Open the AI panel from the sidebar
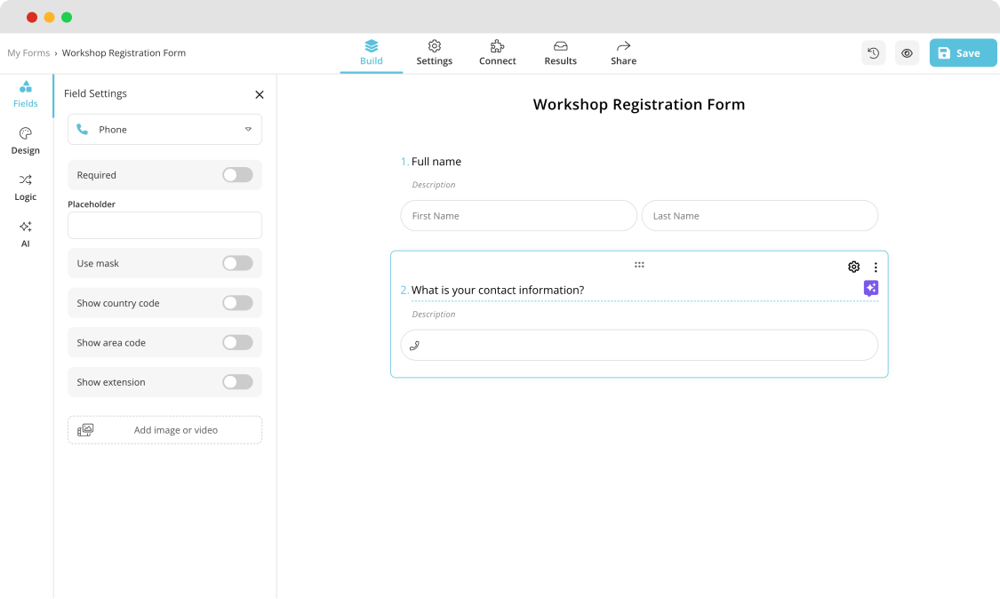 (x=25, y=235)
